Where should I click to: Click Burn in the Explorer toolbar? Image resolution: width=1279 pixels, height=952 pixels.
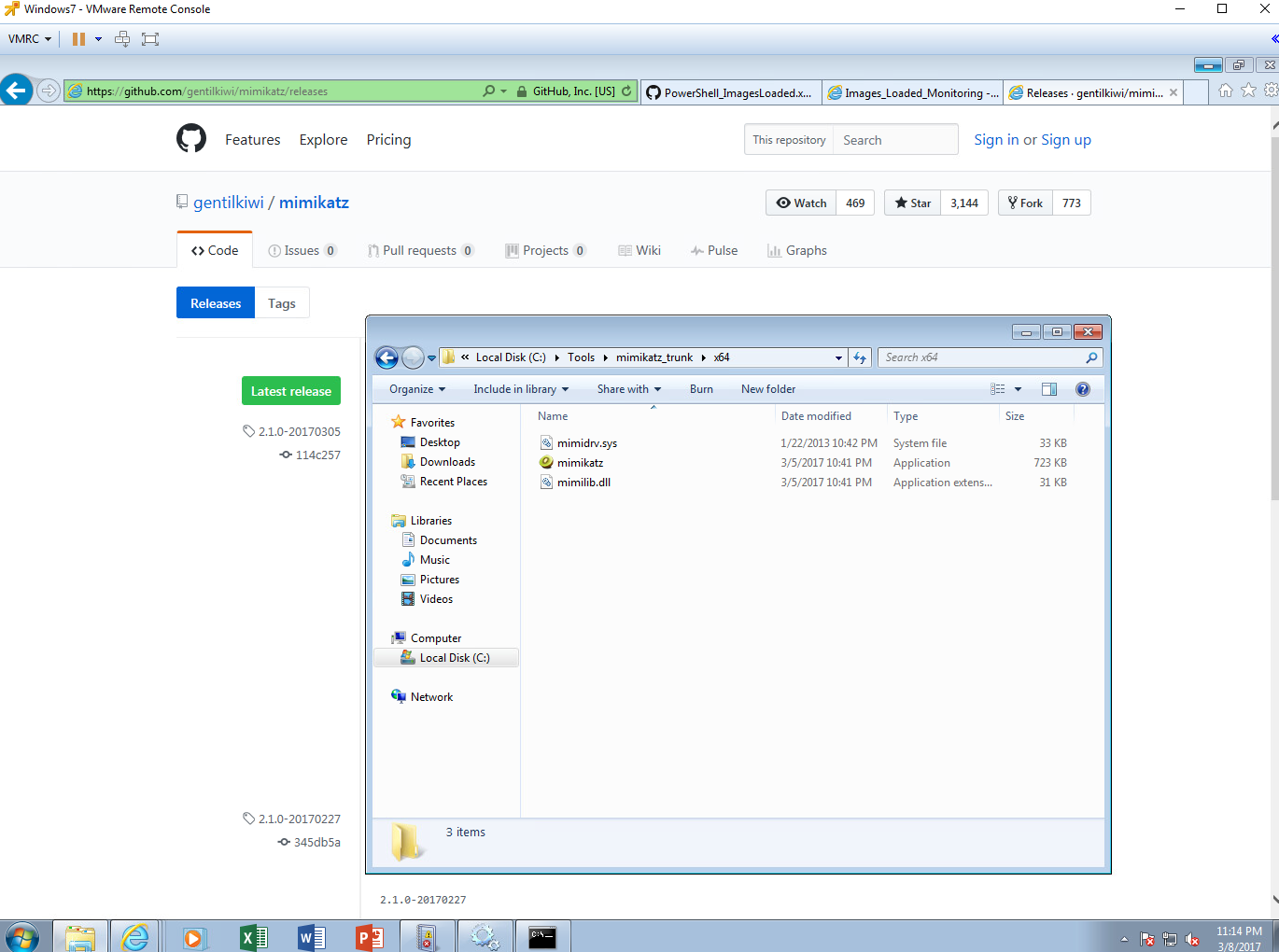coord(701,389)
